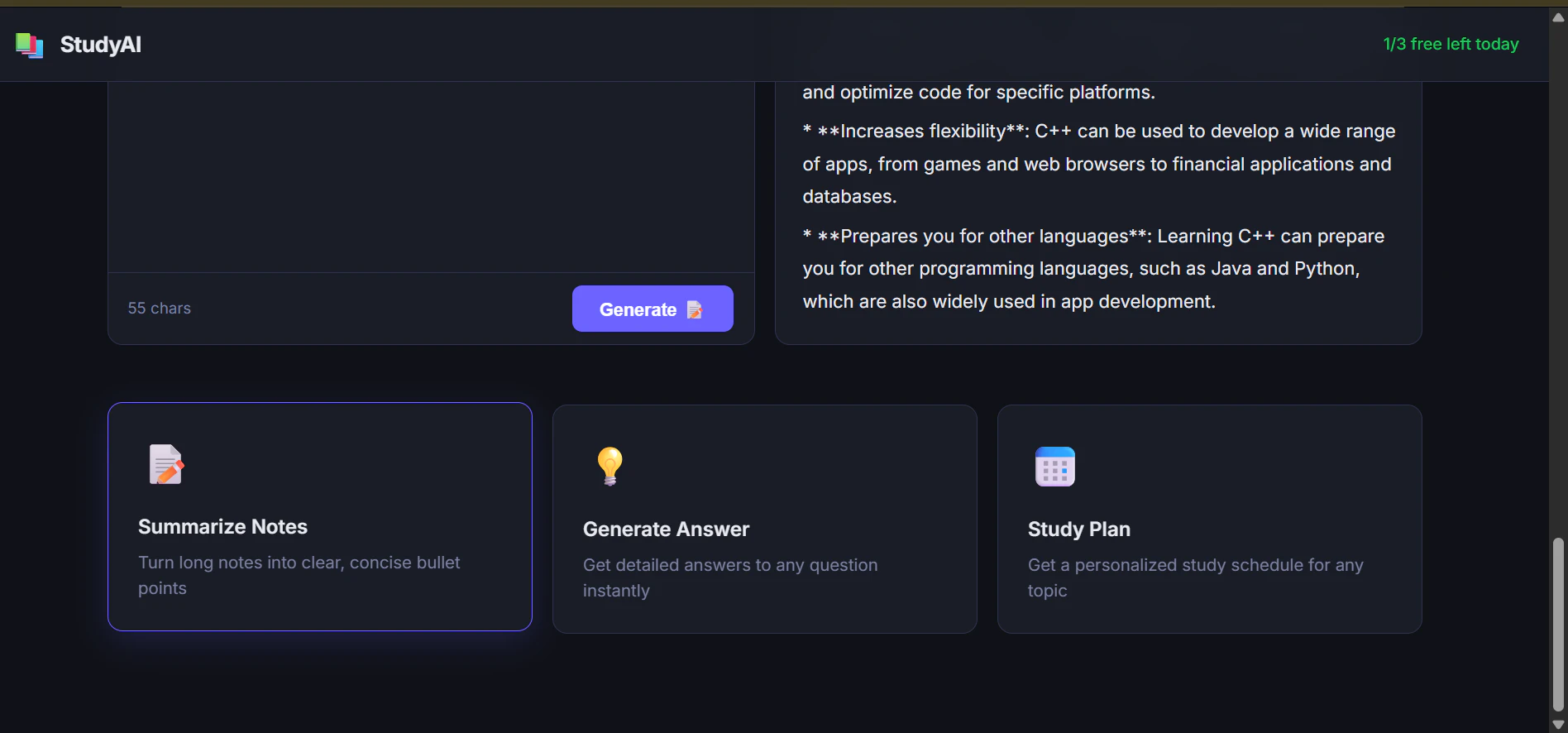Click the "Prepares you for other languages" paragraph
The image size is (1568, 733).
pyautogui.click(x=1092, y=269)
